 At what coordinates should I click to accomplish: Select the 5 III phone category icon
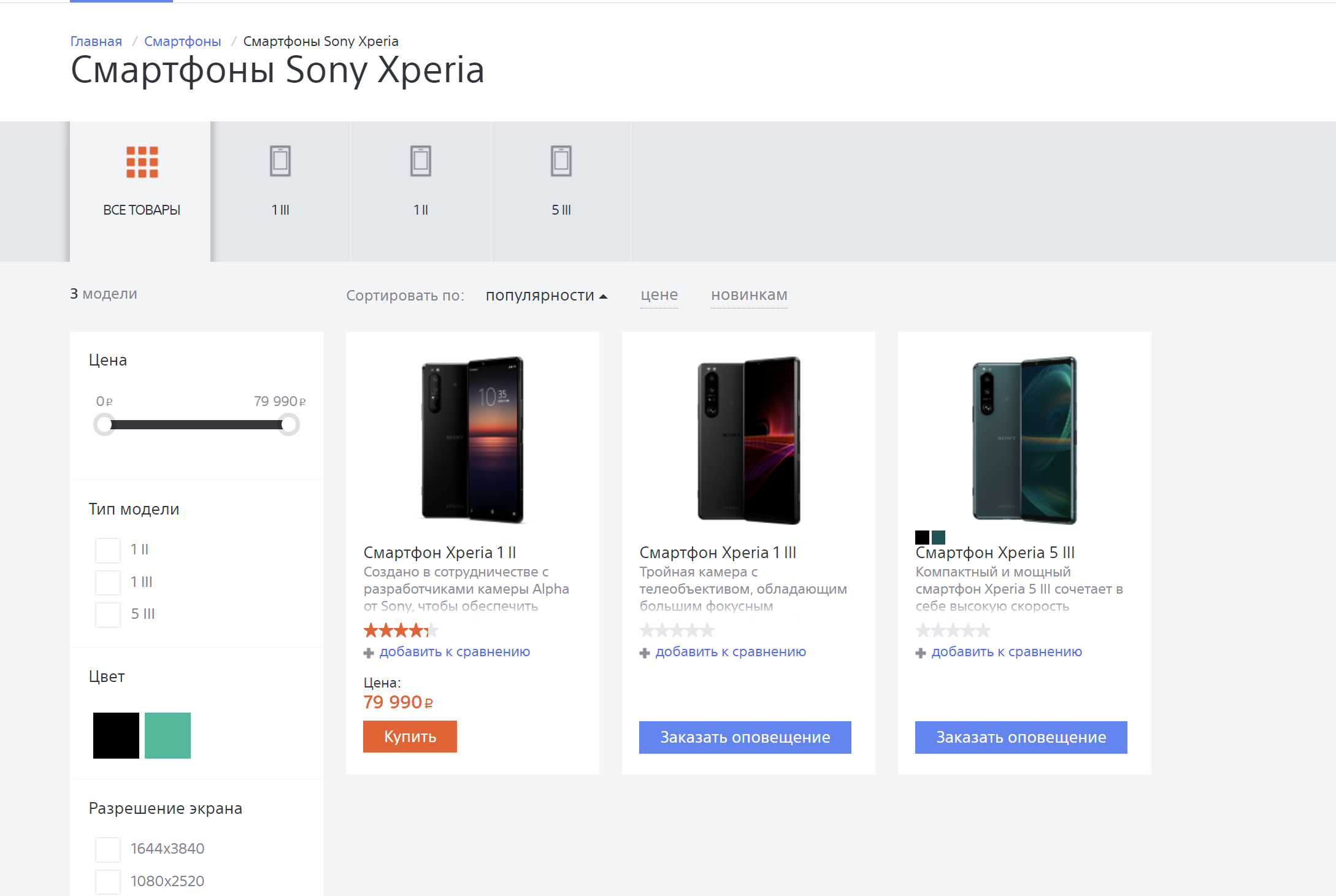[x=561, y=161]
